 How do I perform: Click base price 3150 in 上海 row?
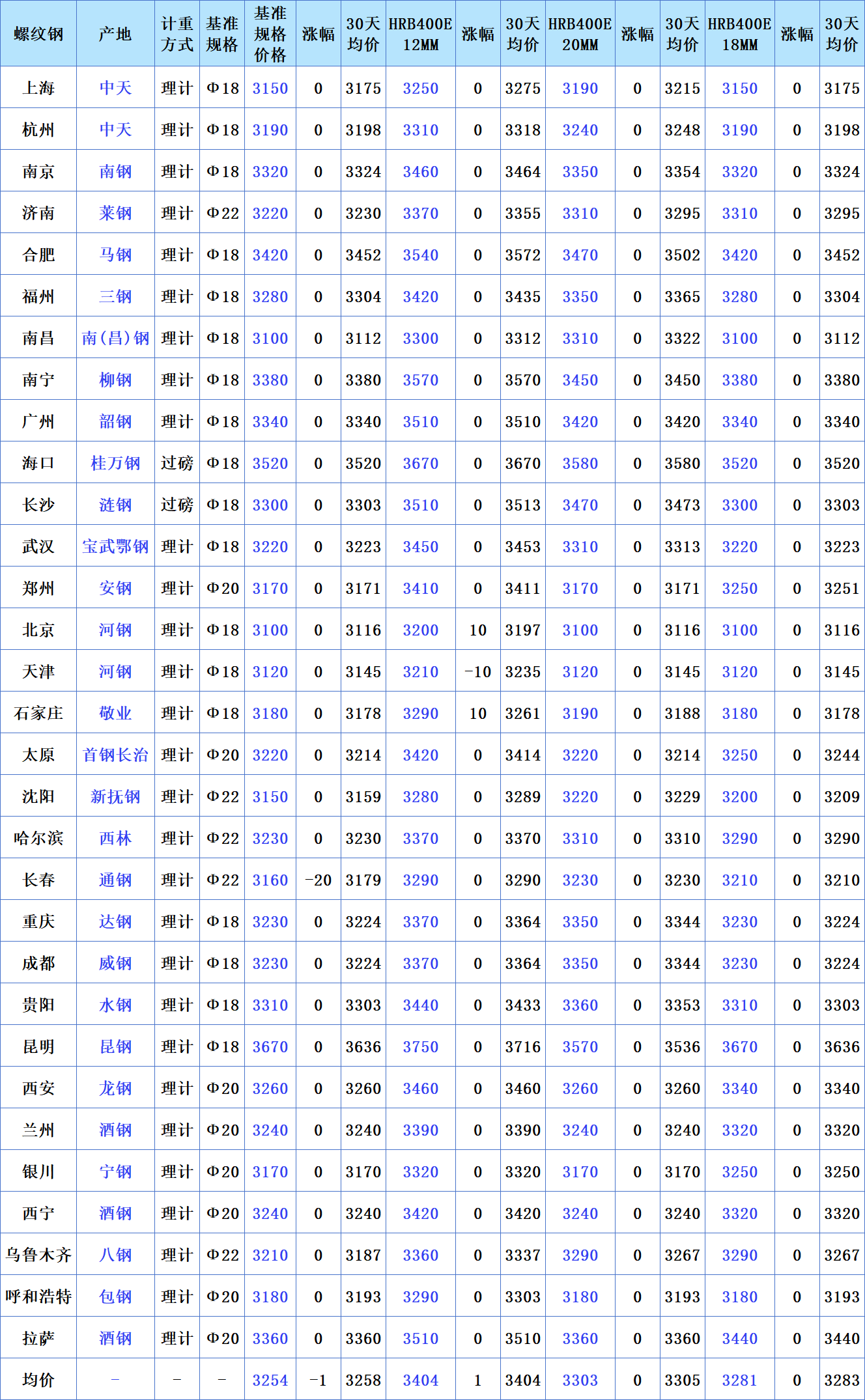(x=270, y=88)
